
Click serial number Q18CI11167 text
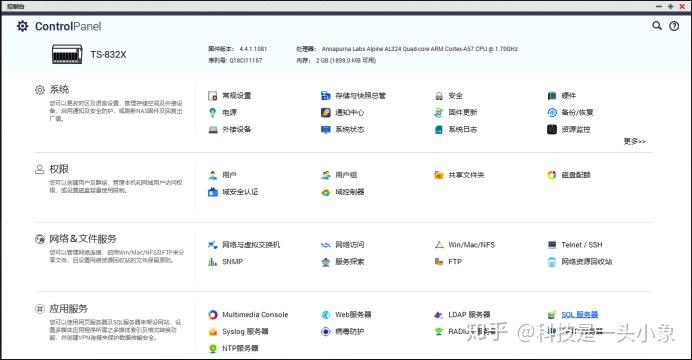(246, 60)
